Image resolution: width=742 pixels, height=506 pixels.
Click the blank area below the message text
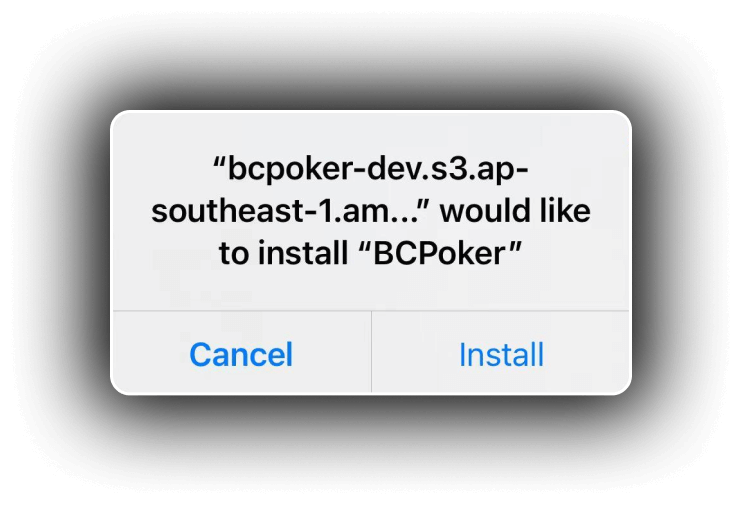pyautogui.click(x=371, y=289)
